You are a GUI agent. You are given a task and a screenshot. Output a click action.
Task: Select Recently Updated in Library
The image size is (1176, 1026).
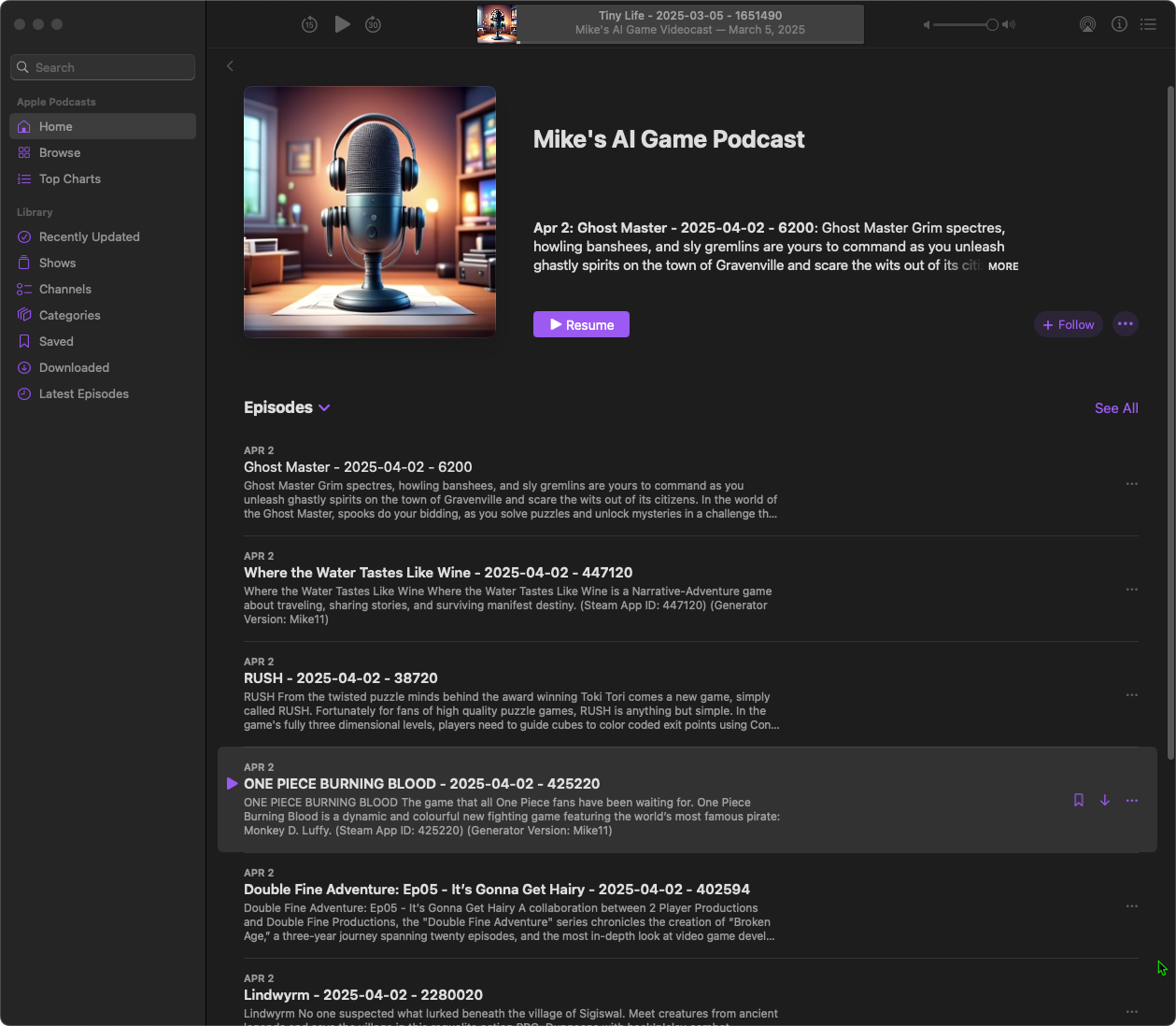[103, 236]
